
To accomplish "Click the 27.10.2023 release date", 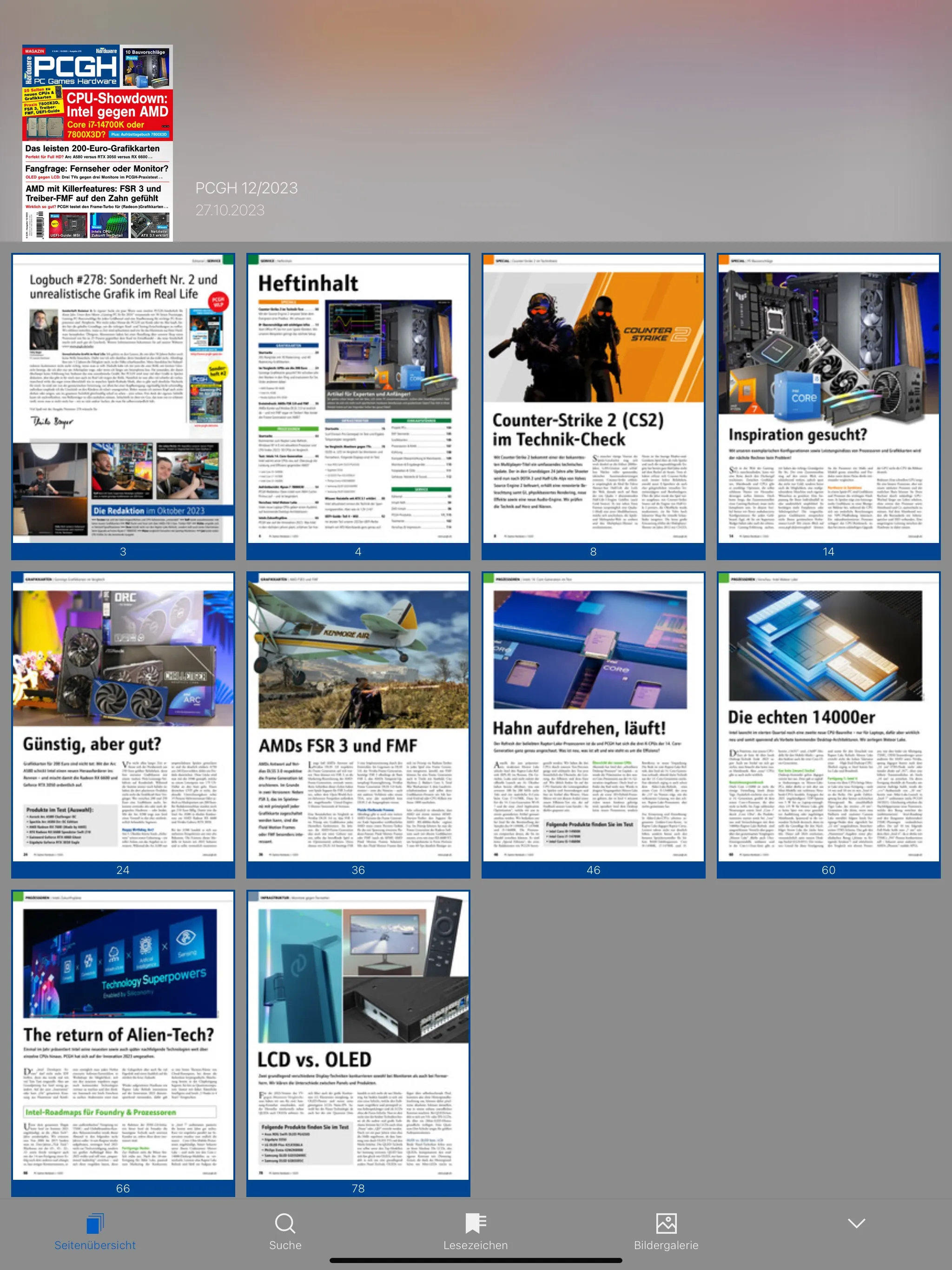I will tap(230, 210).
